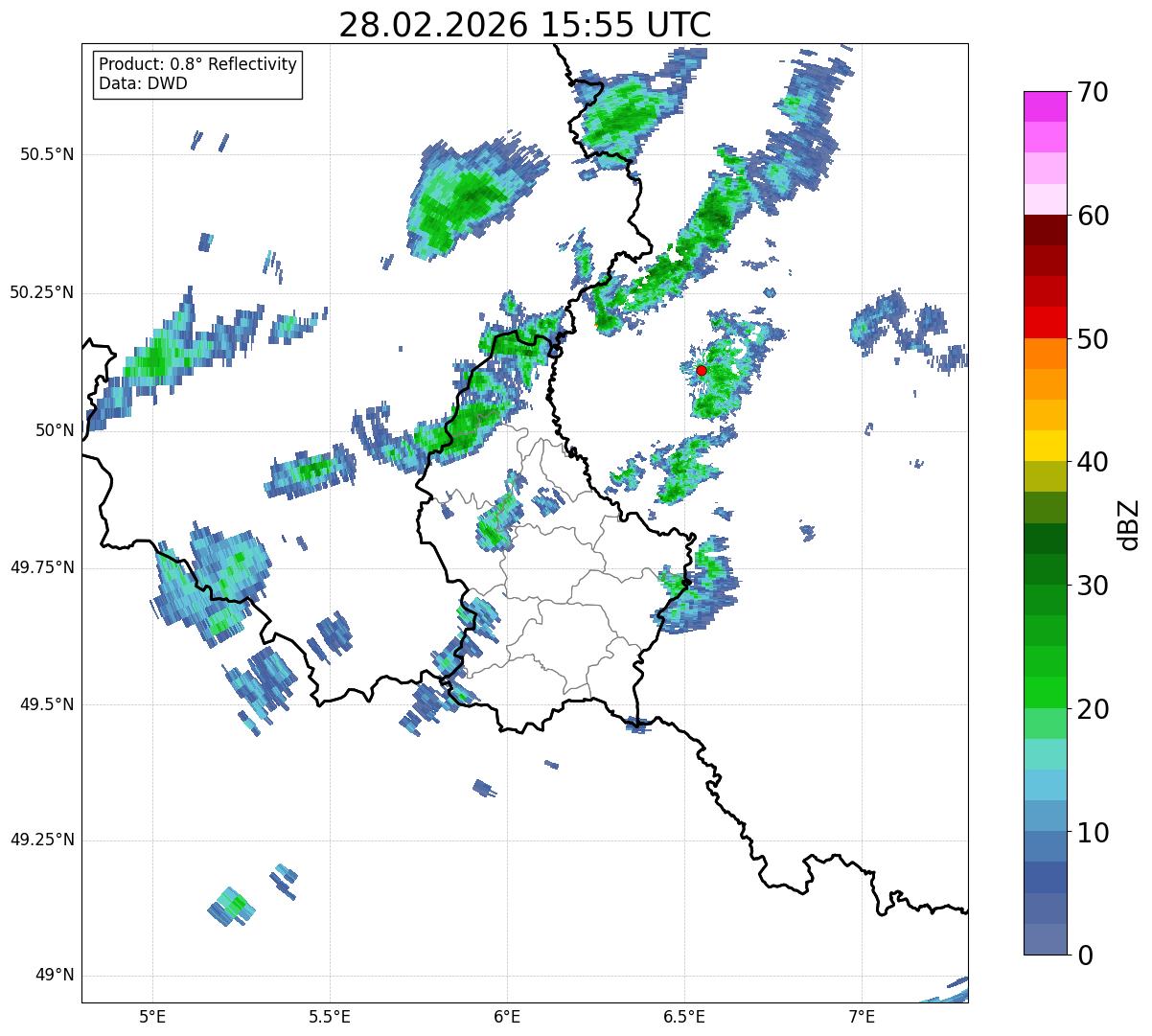Click the 49.25°N latitude label
Viewport: 1152px width, 1036px height.
(42, 840)
